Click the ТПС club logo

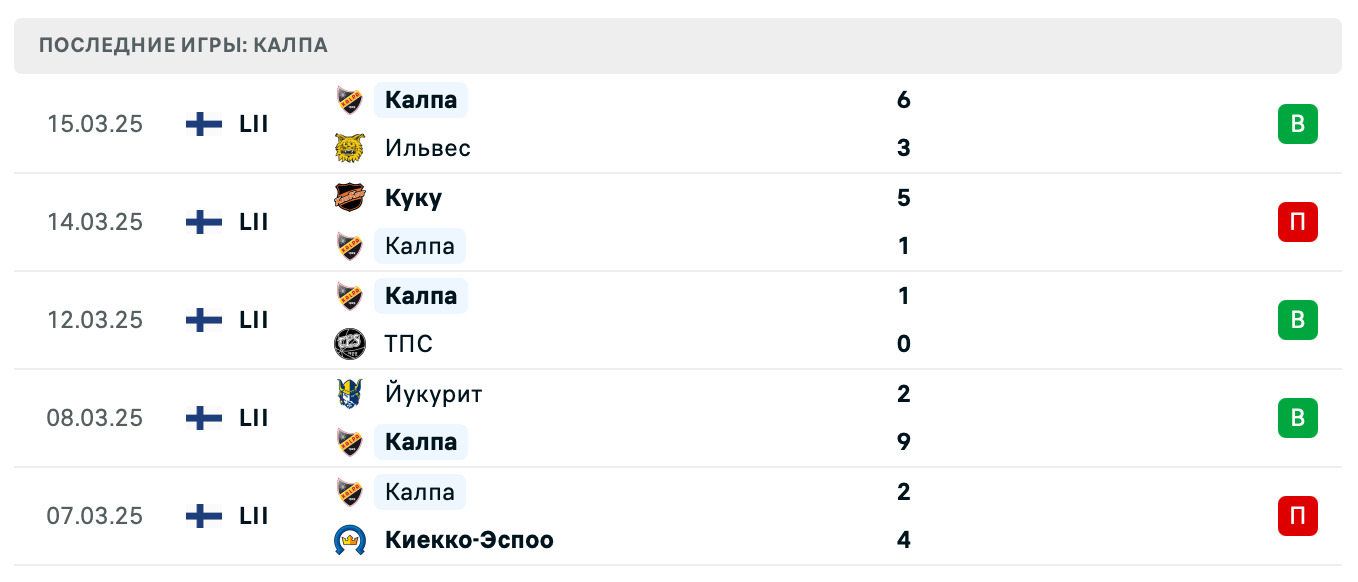352,343
